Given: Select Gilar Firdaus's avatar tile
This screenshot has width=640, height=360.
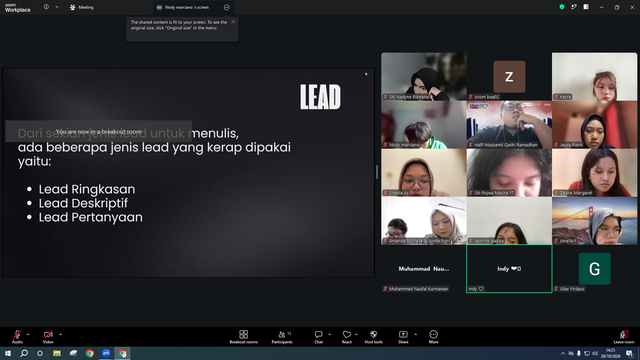Looking at the screenshot, I should click(x=594, y=269).
